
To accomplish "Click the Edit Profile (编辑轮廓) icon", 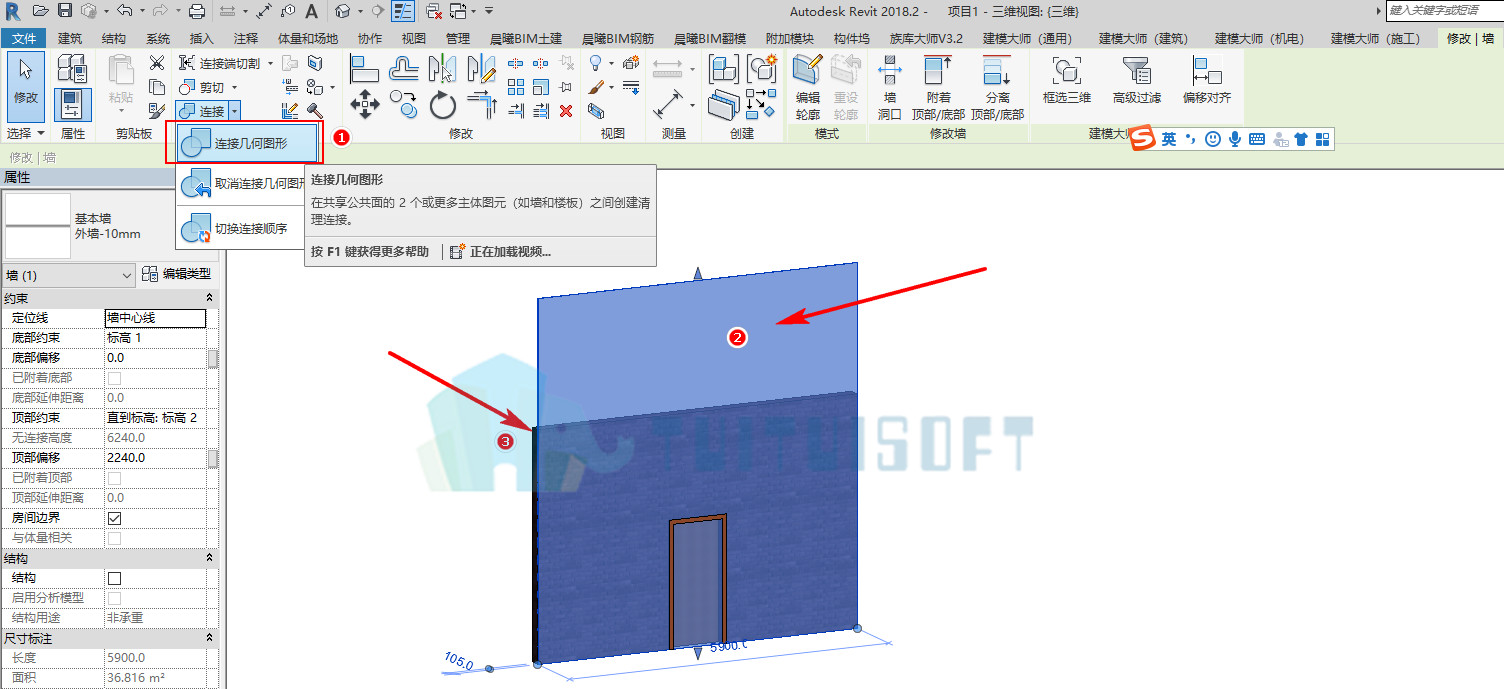I will (x=807, y=87).
